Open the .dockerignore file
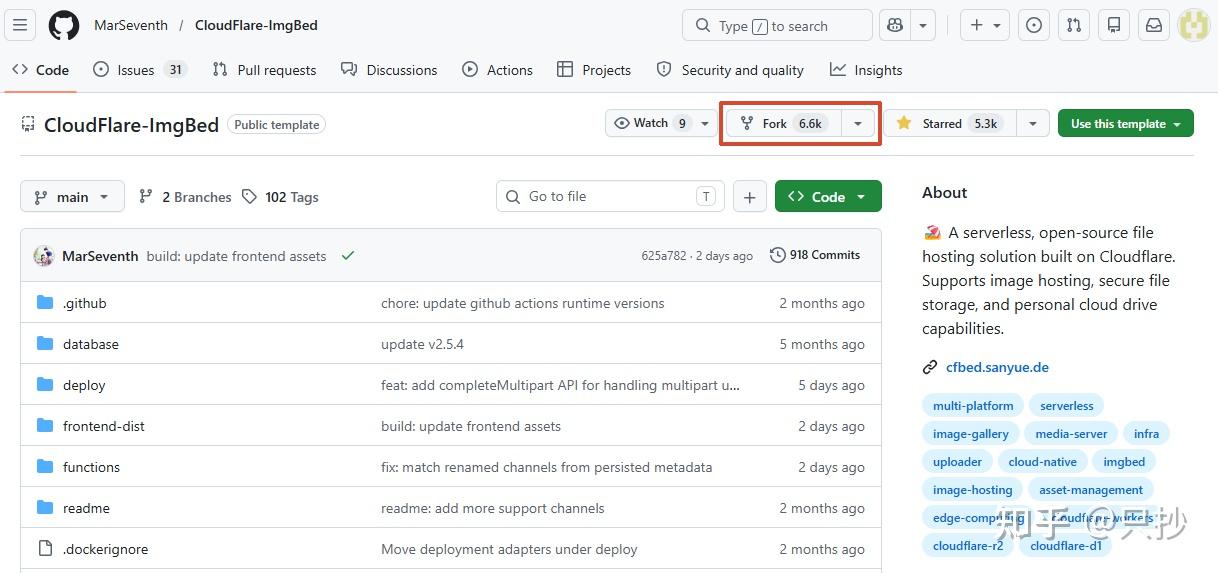The height and width of the screenshot is (573, 1218). (x=105, y=549)
